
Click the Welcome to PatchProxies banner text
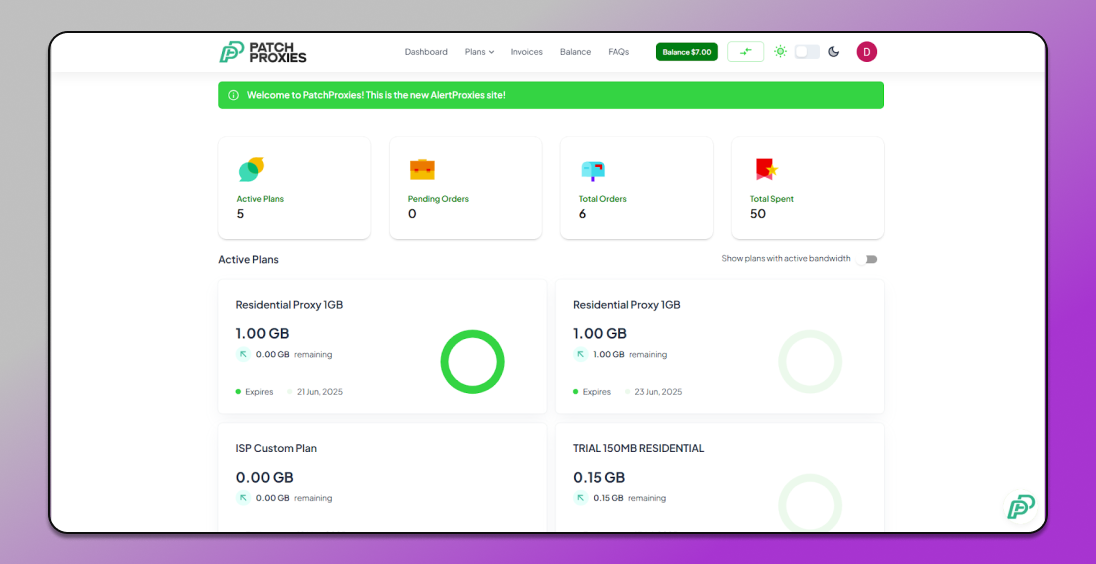coord(376,95)
